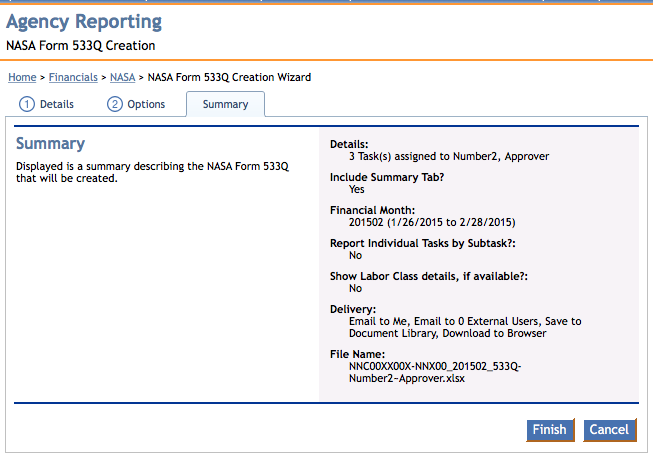
Task: Click the 'NASA Form 533Q Creation' subtitle
Action: 80,46
